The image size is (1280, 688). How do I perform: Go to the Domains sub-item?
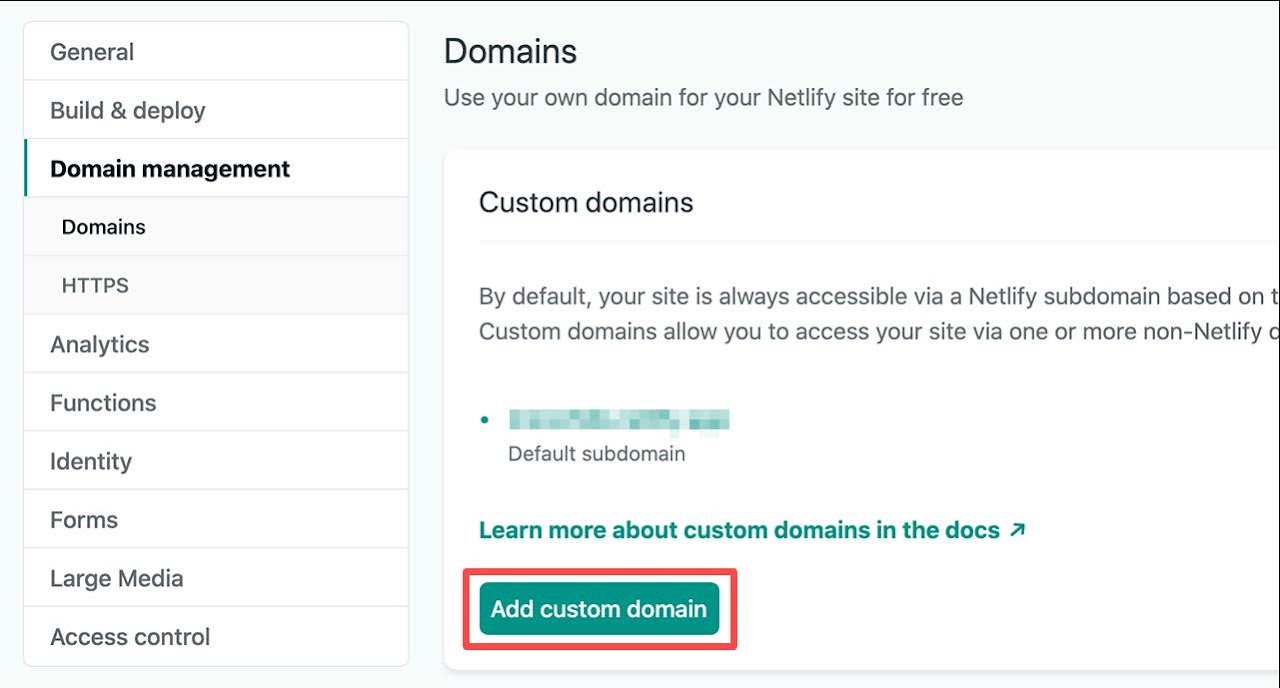point(216,227)
